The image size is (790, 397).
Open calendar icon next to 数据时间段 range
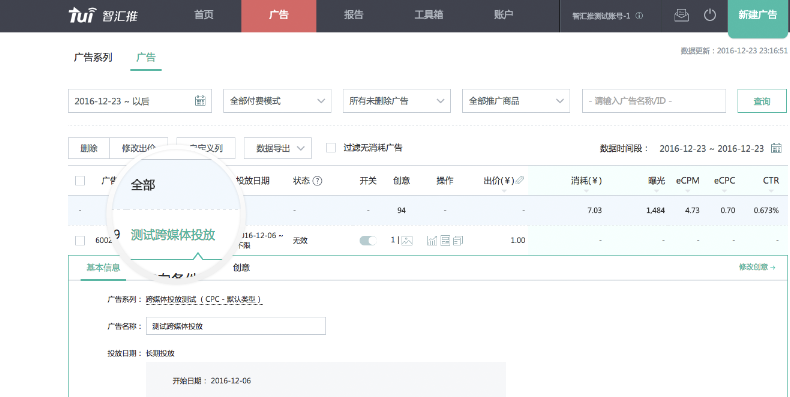click(776, 148)
